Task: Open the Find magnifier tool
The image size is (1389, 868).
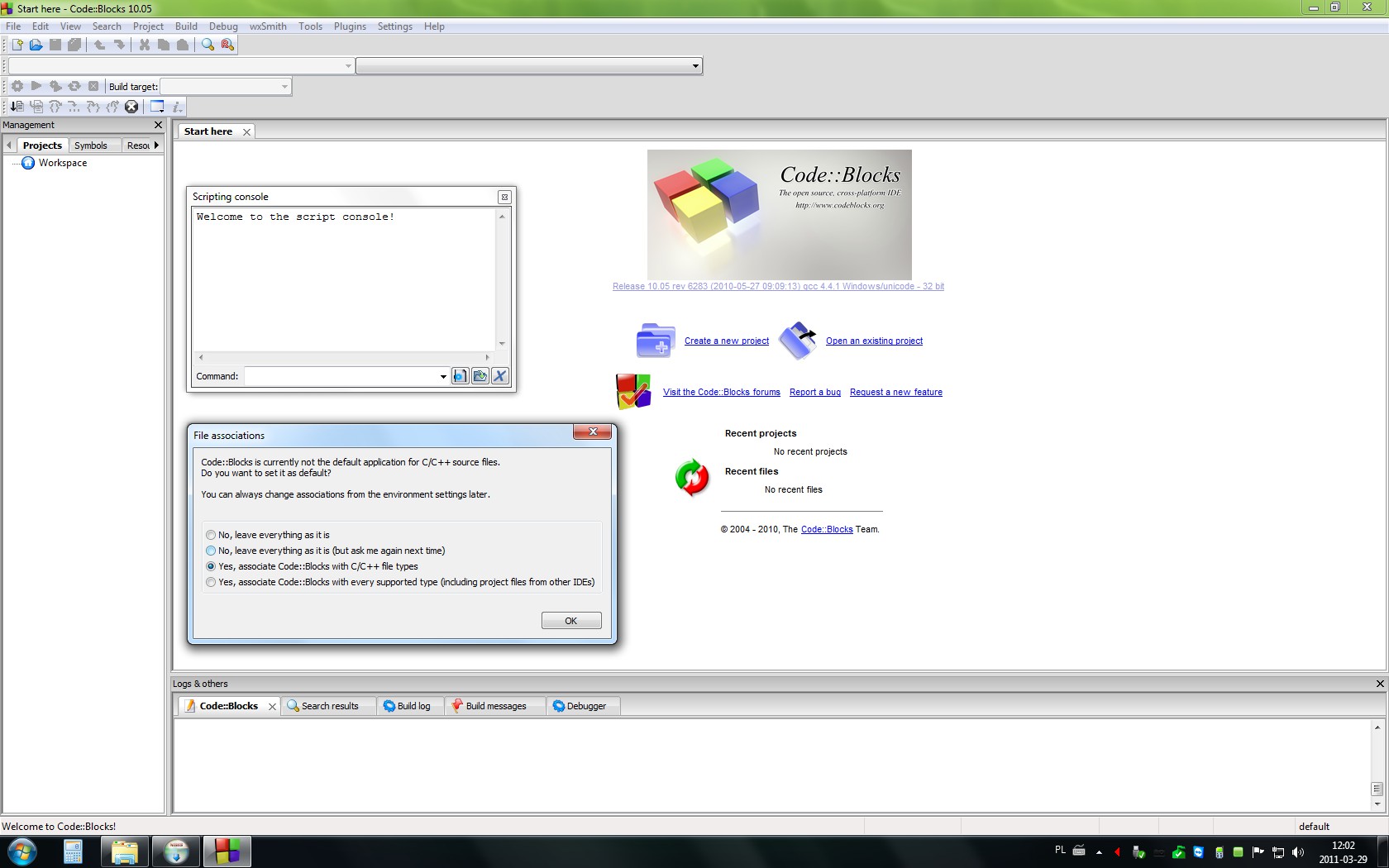Action: (208, 45)
